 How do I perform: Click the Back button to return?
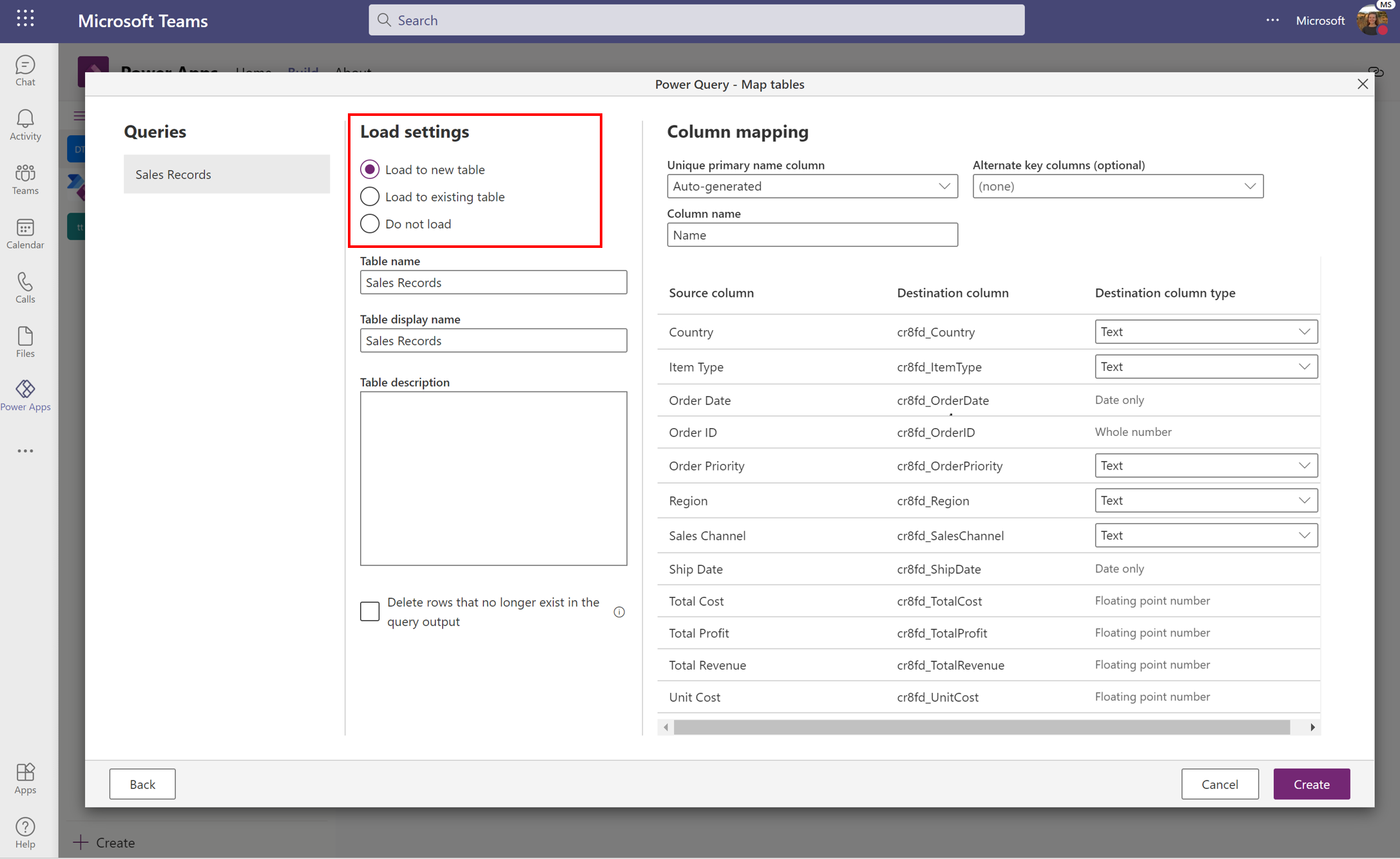142,783
